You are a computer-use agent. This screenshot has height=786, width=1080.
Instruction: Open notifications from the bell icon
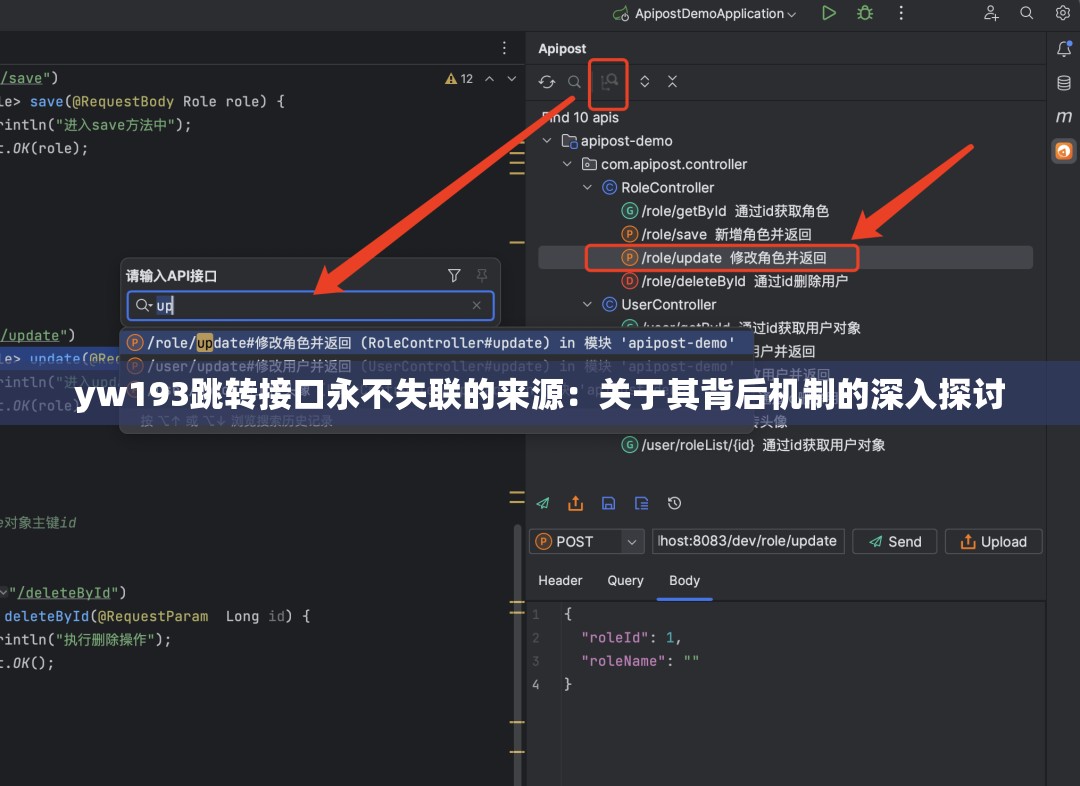pos(1063,48)
